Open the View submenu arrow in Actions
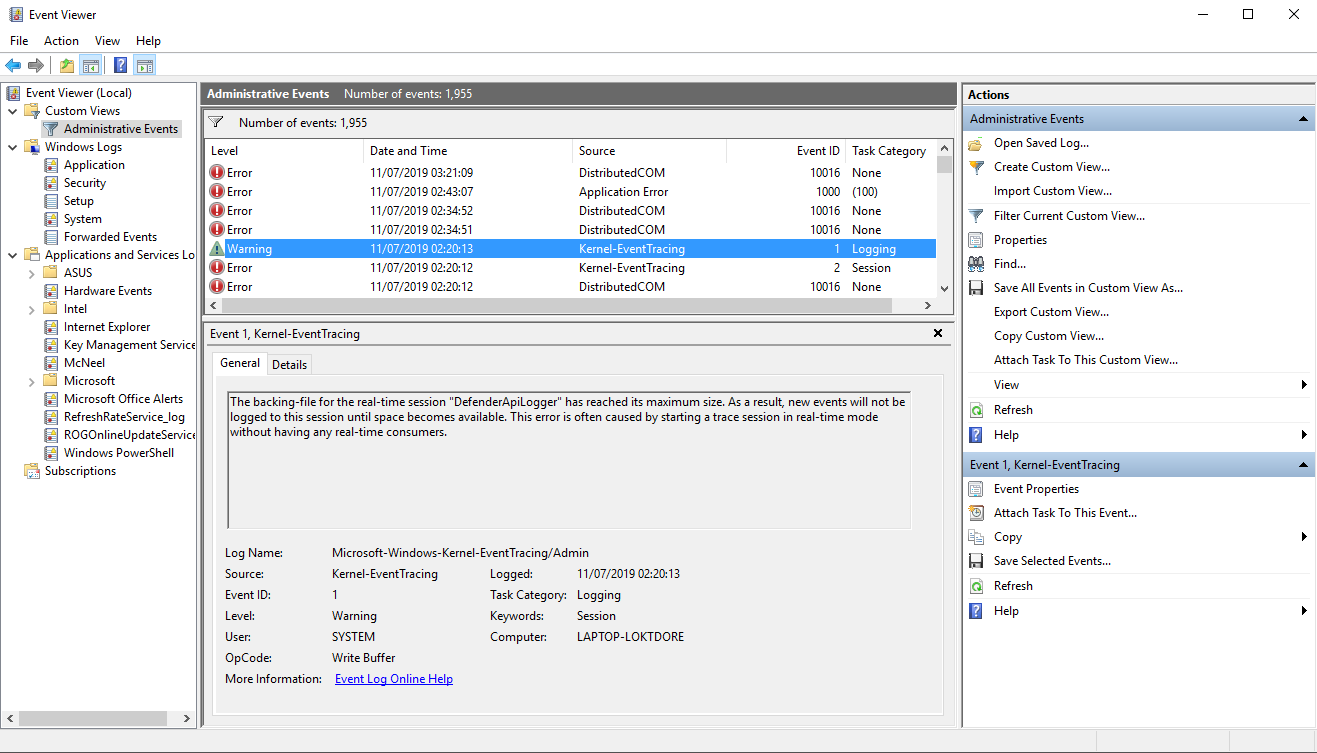1317x753 pixels. 1304,385
